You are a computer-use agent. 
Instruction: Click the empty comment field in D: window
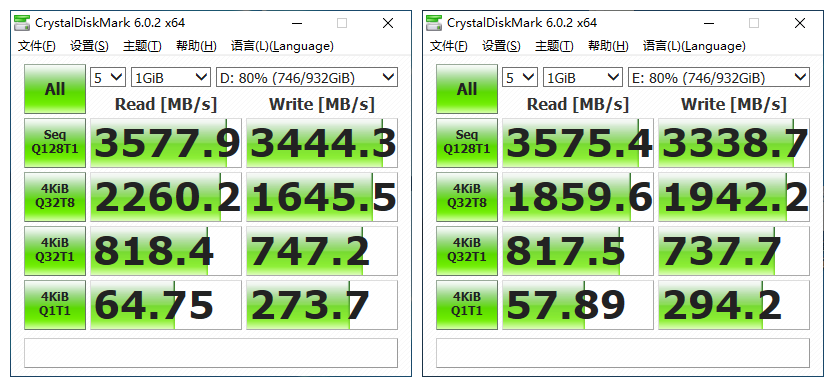coord(211,352)
